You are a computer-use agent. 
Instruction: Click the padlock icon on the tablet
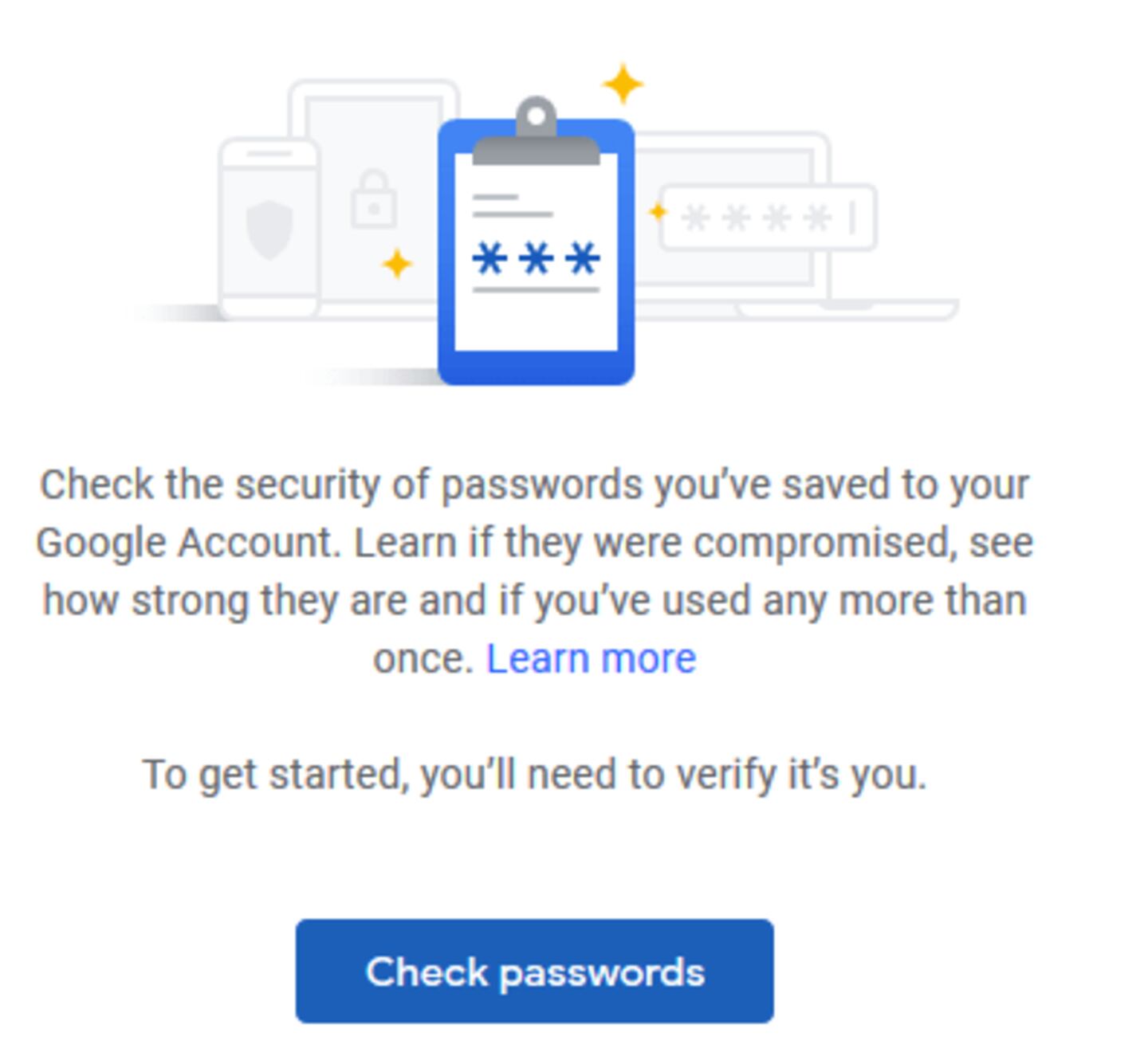tap(373, 199)
